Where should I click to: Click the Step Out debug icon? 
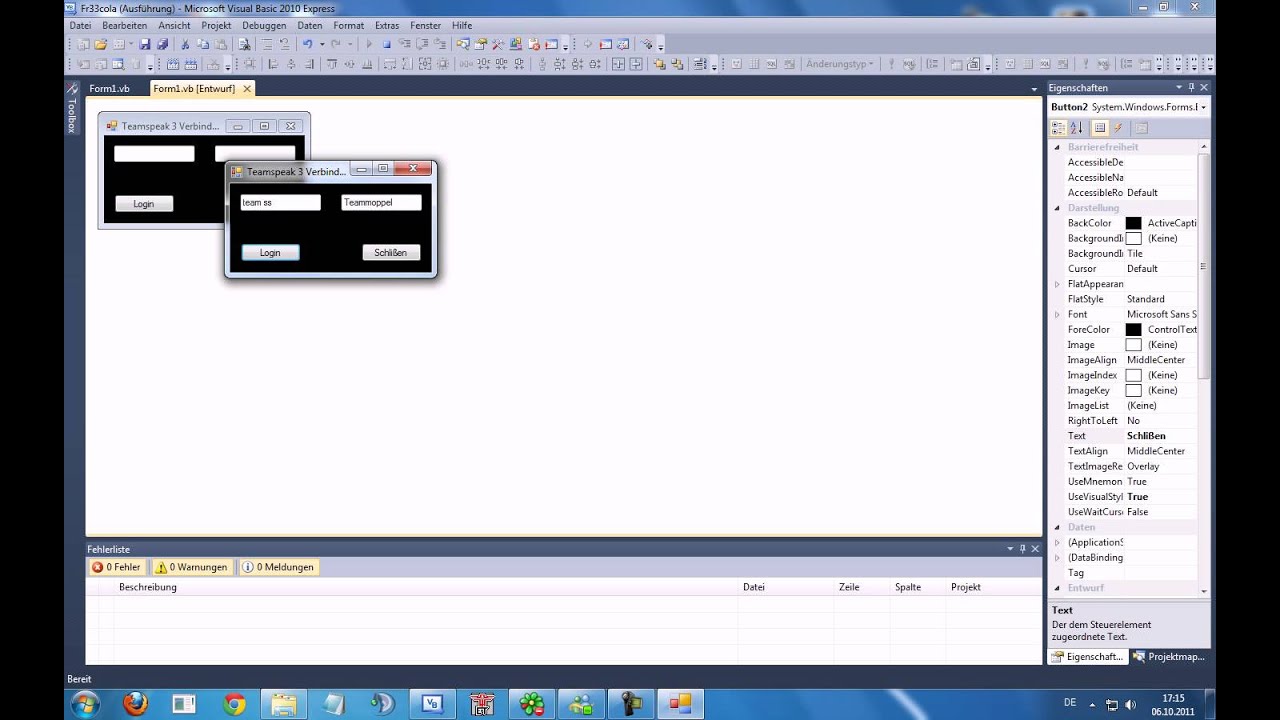coord(440,44)
